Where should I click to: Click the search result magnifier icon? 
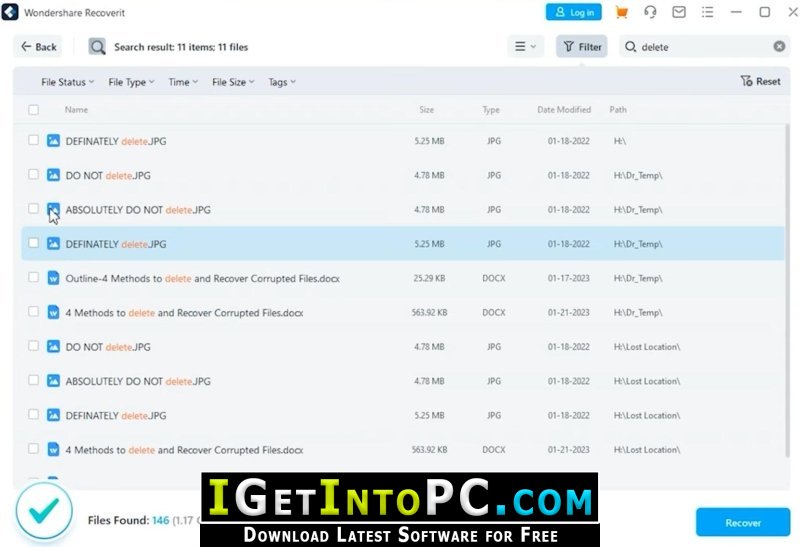coord(97,47)
